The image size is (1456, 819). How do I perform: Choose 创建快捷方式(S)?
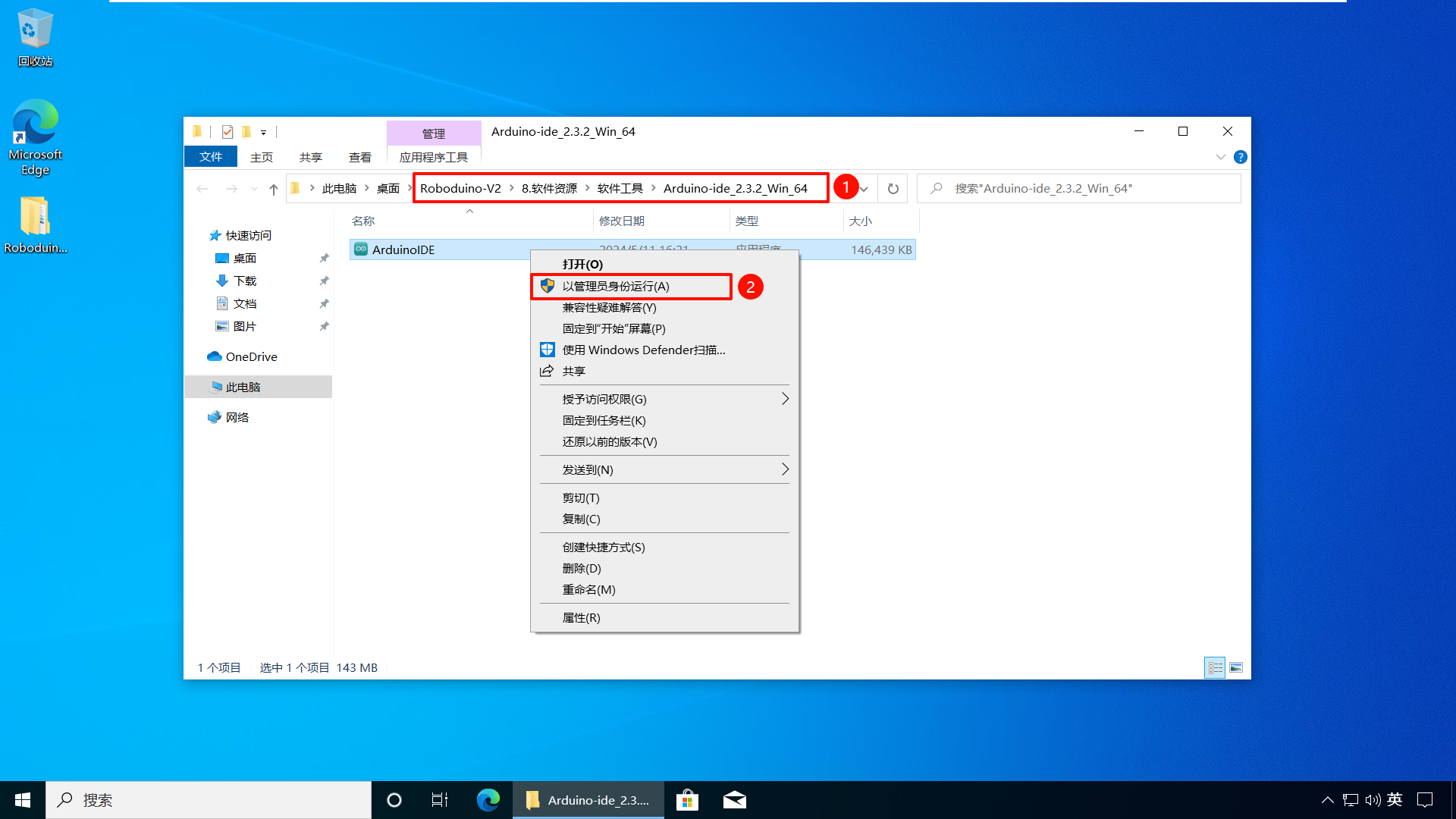664,548
